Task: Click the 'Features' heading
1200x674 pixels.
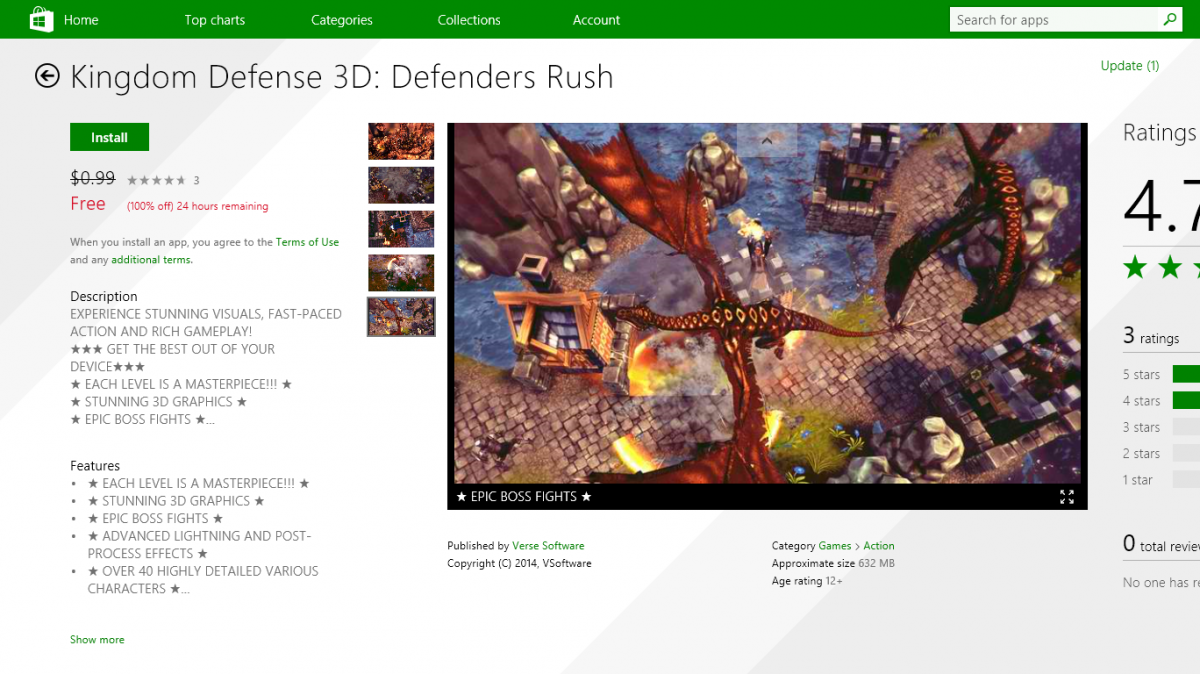Action: (x=95, y=466)
